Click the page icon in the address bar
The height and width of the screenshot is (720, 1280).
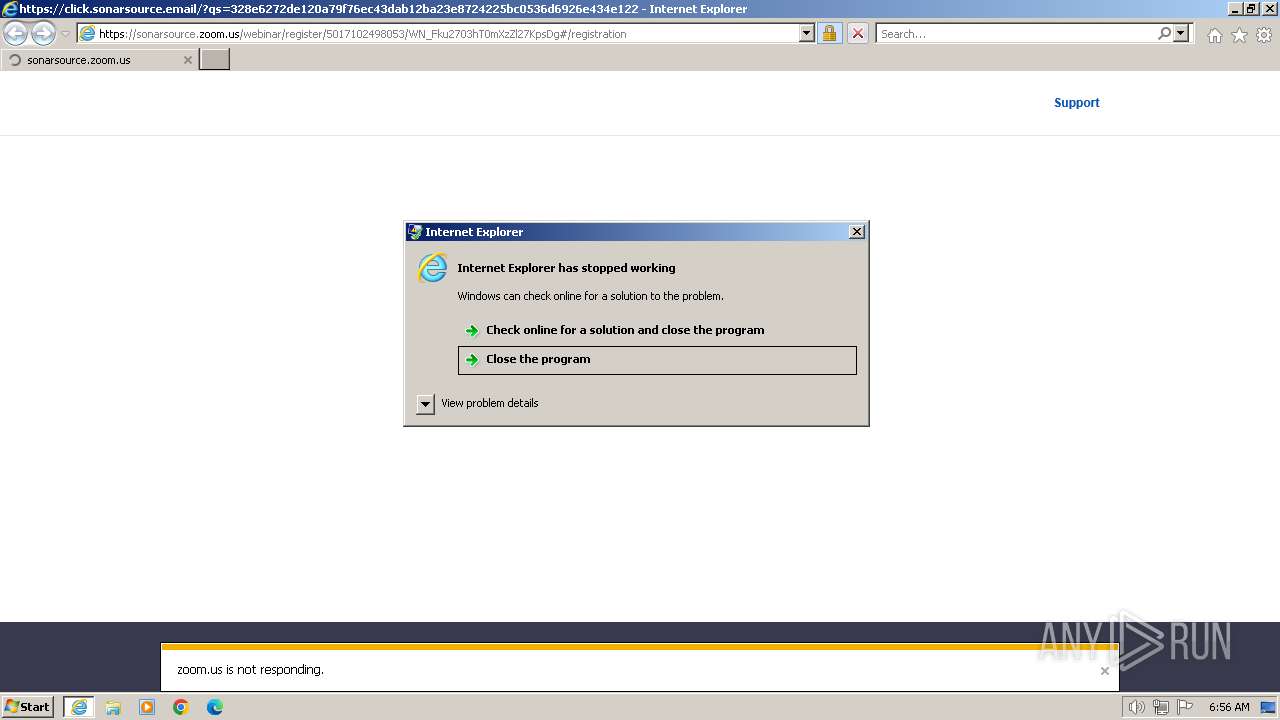(87, 34)
